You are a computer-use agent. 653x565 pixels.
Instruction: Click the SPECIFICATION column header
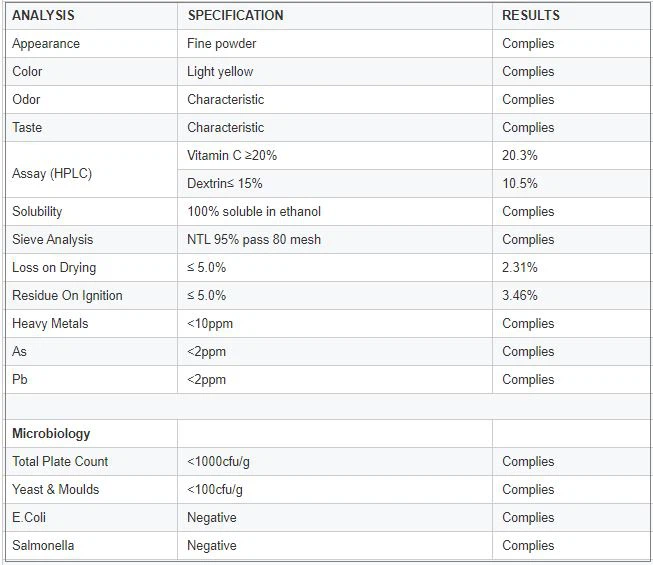[235, 16]
